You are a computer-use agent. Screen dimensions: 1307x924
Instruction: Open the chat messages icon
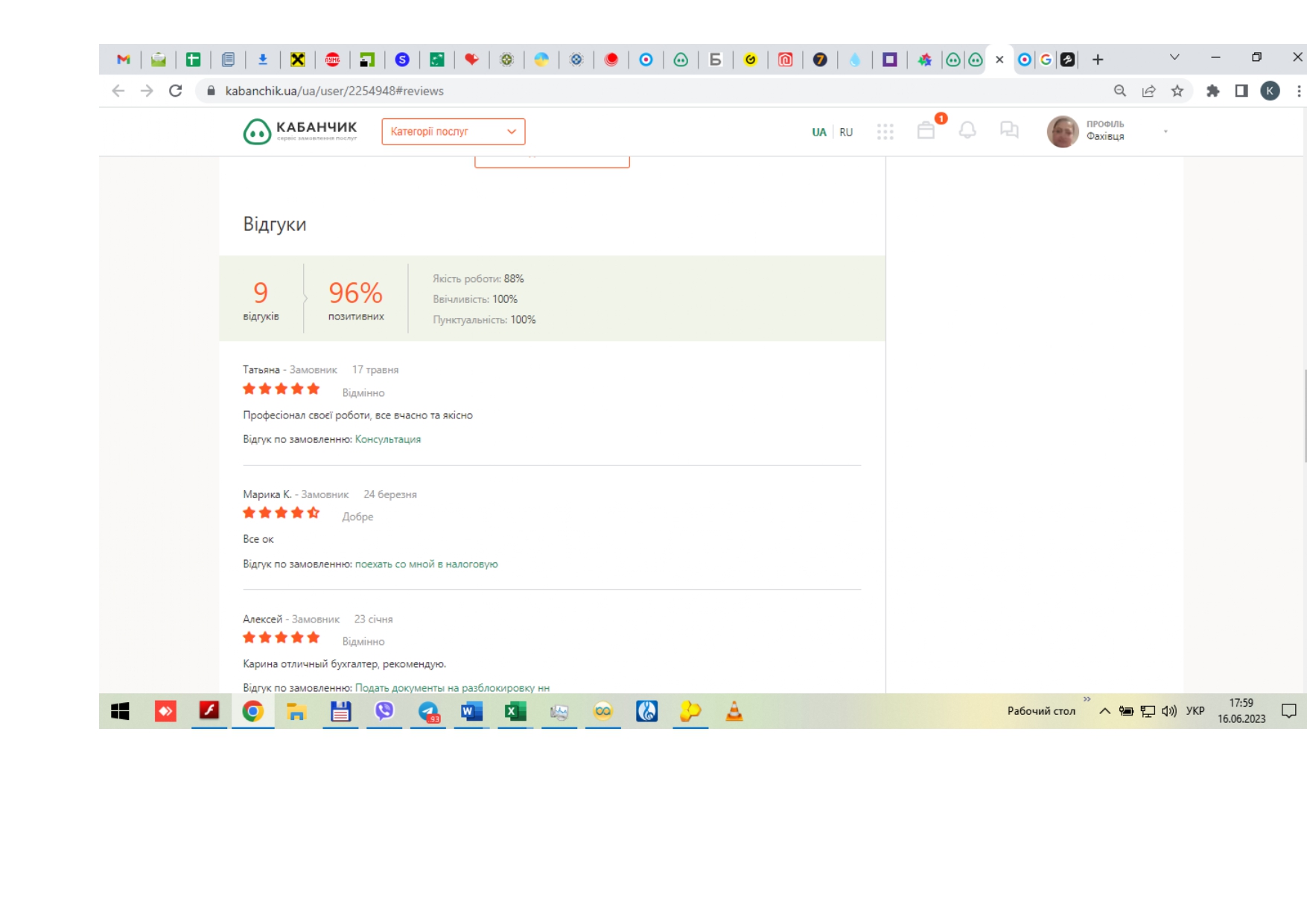[x=1009, y=131]
